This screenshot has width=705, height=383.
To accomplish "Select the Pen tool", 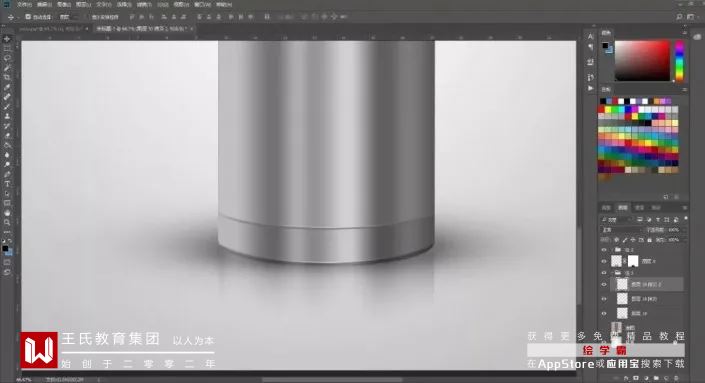I will tap(7, 174).
